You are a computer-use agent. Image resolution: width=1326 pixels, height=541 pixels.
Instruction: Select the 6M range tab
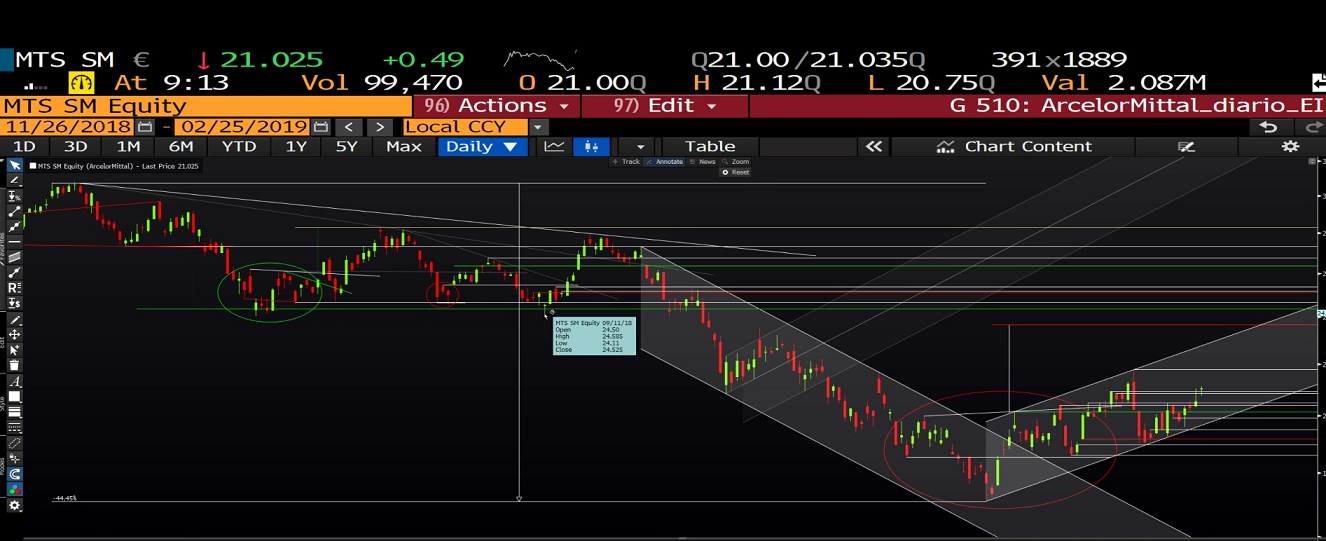pos(180,146)
